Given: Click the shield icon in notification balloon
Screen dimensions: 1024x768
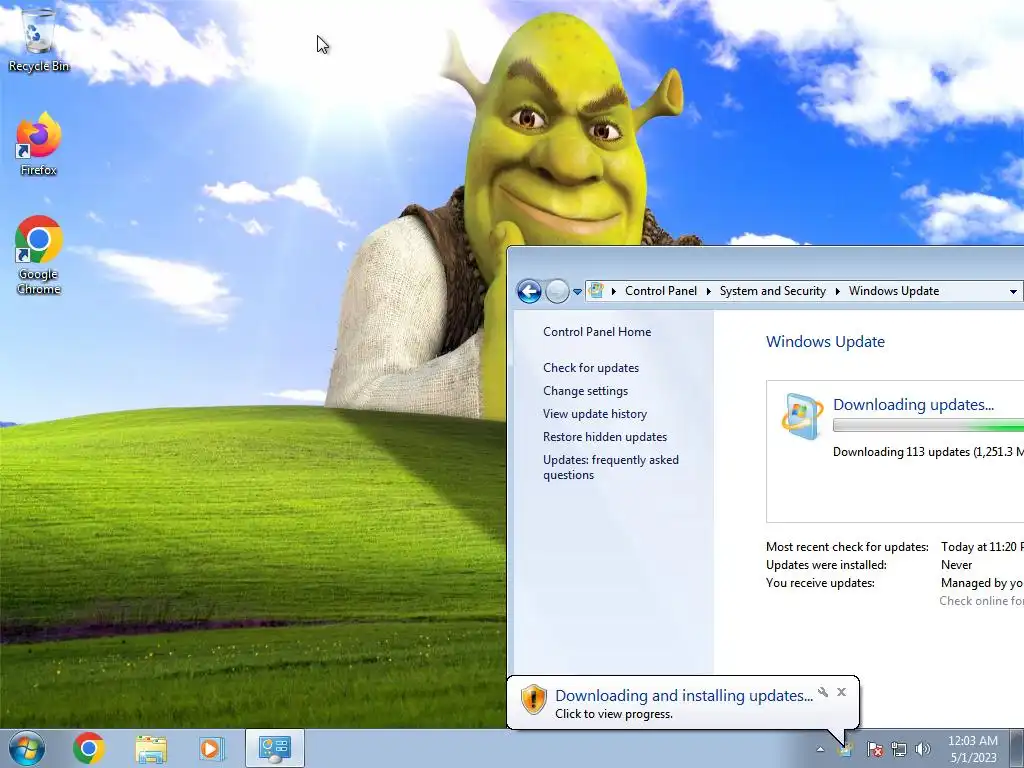Looking at the screenshot, I should (534, 699).
